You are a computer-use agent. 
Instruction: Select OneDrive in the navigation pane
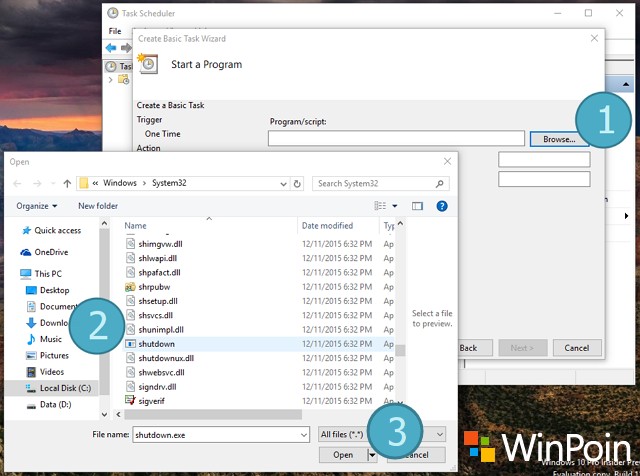pos(44,252)
